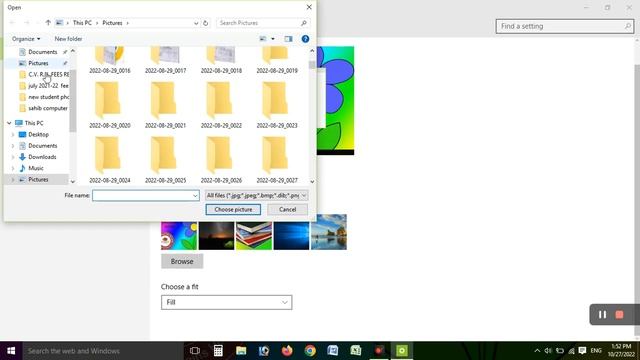Open the help icon in Open dialog
The height and width of the screenshot is (360, 640).
coord(305,39)
